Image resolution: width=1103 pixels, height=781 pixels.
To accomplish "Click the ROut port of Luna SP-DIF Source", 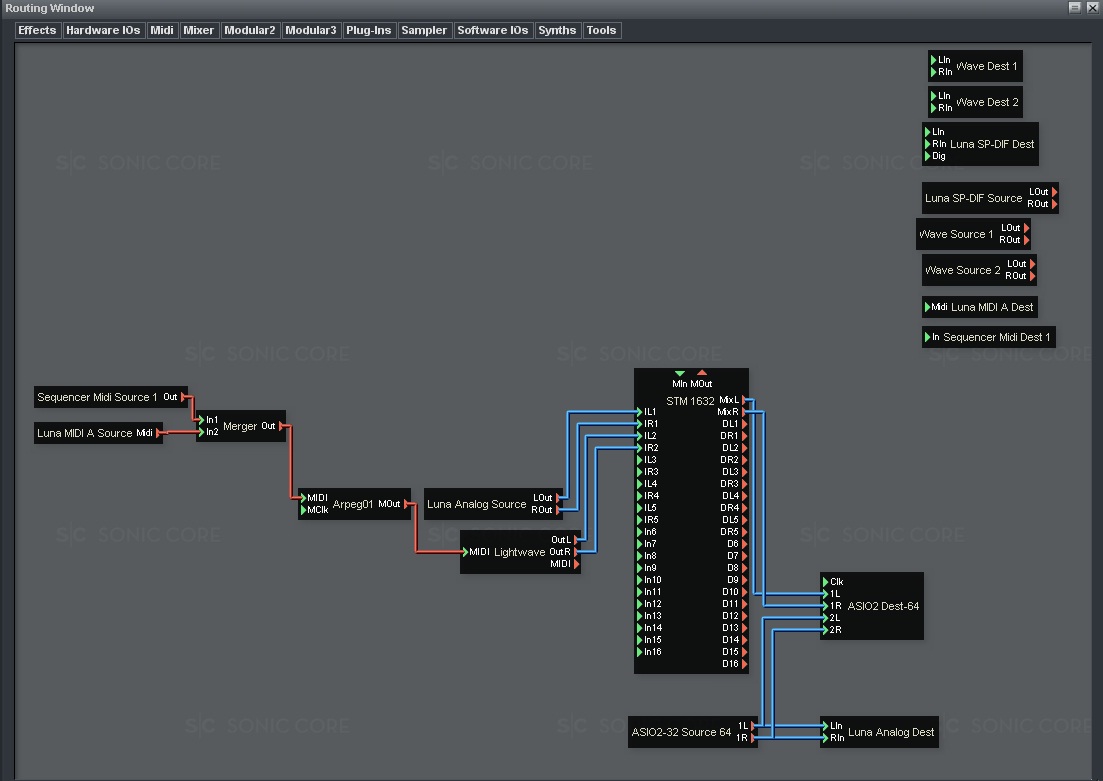I will [x=1054, y=203].
